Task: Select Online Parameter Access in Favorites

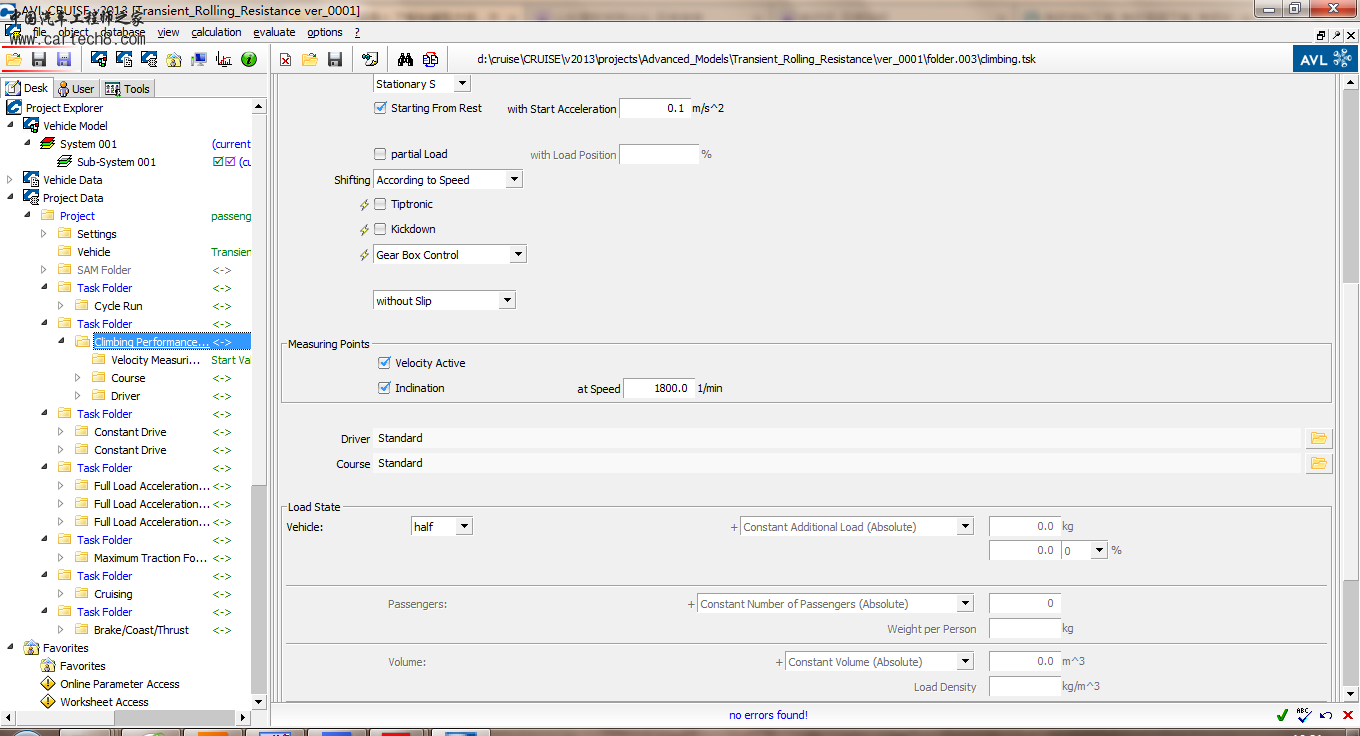Action: (x=119, y=684)
